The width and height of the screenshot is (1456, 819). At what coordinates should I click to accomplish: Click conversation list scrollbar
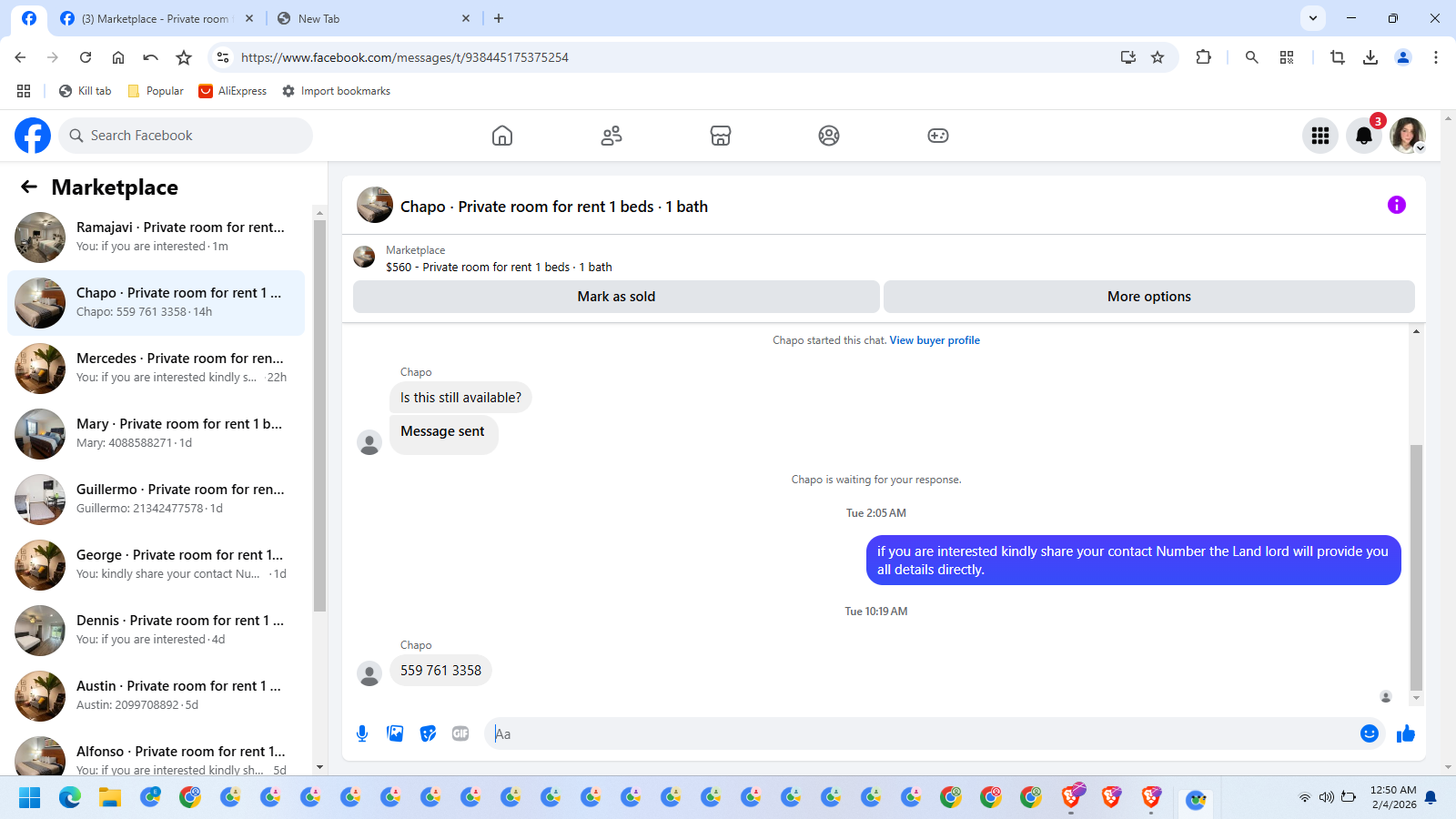pyautogui.click(x=319, y=415)
